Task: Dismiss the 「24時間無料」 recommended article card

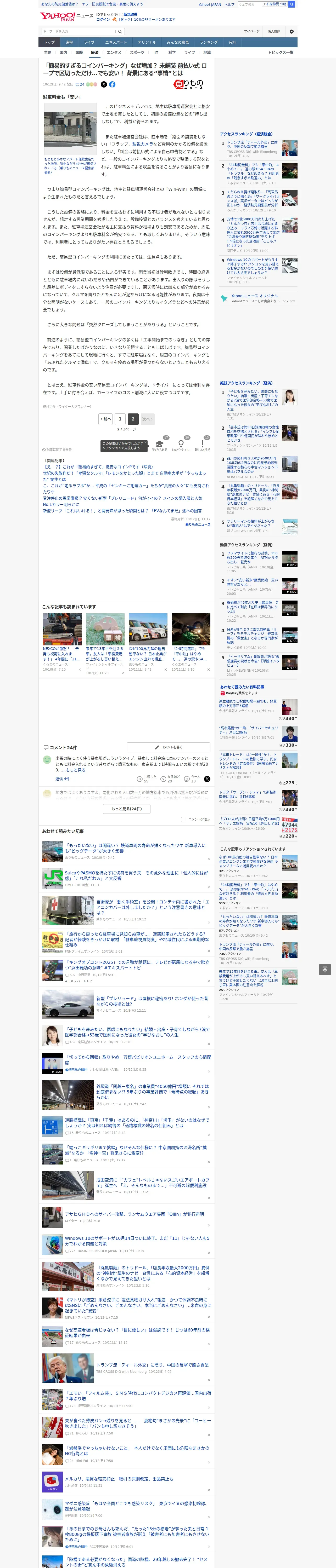Action: coord(209,670)
